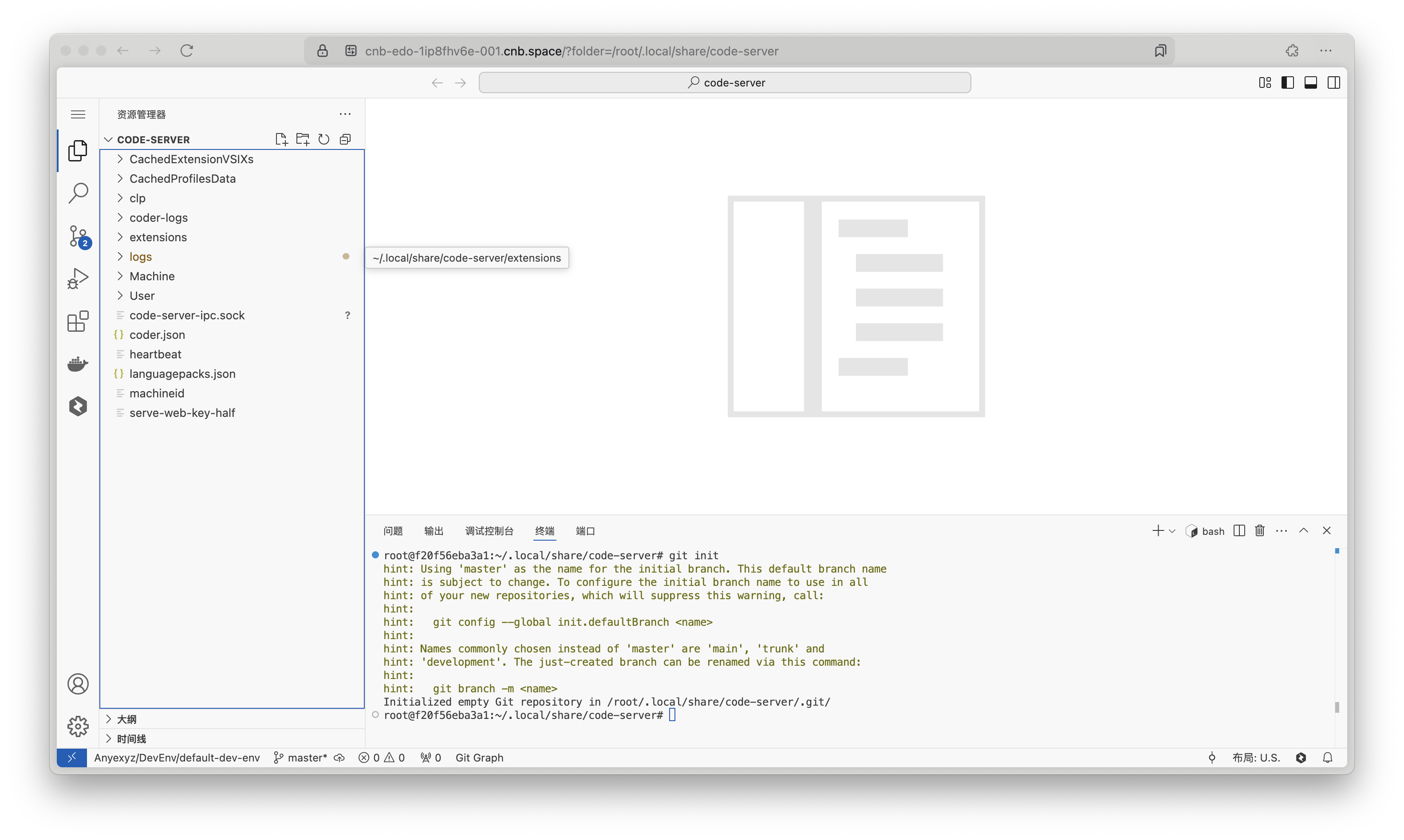This screenshot has height=840, width=1404.
Task: Switch to the 输出 output tab
Action: (433, 531)
